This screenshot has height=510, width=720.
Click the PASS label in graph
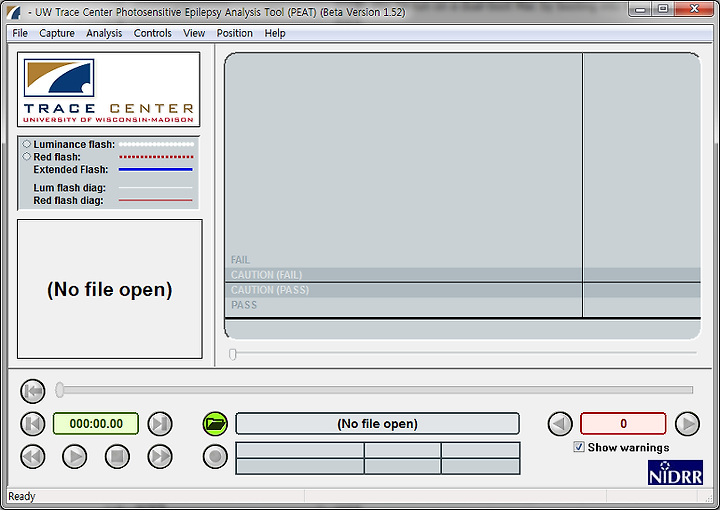(244, 305)
